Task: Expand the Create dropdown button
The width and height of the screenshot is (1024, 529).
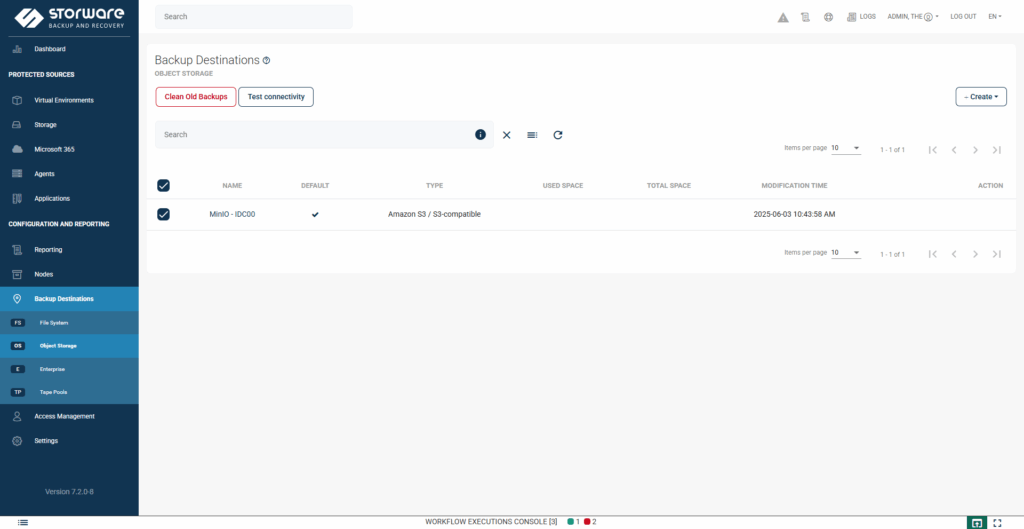Action: 981,97
